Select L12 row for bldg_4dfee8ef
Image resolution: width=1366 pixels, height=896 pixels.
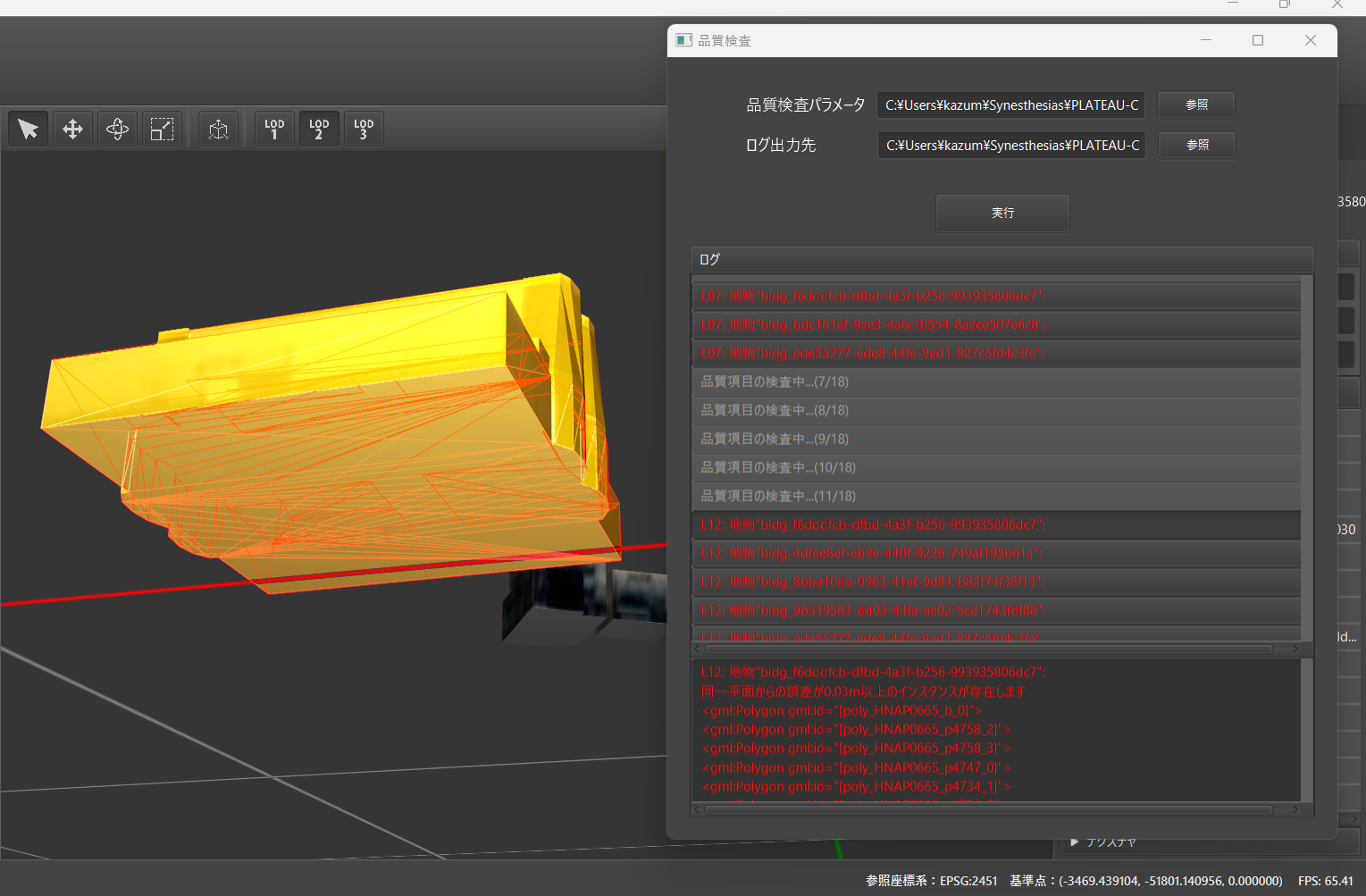tap(996, 554)
